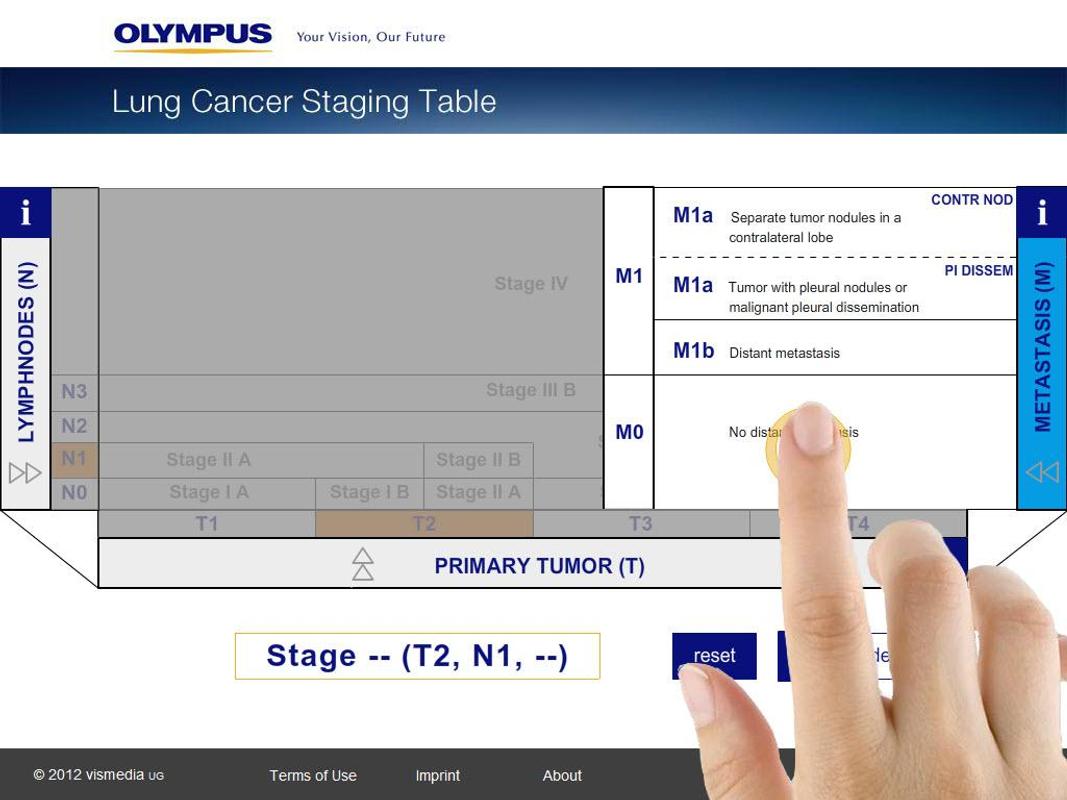Open the About footer menu item

pyautogui.click(x=562, y=775)
